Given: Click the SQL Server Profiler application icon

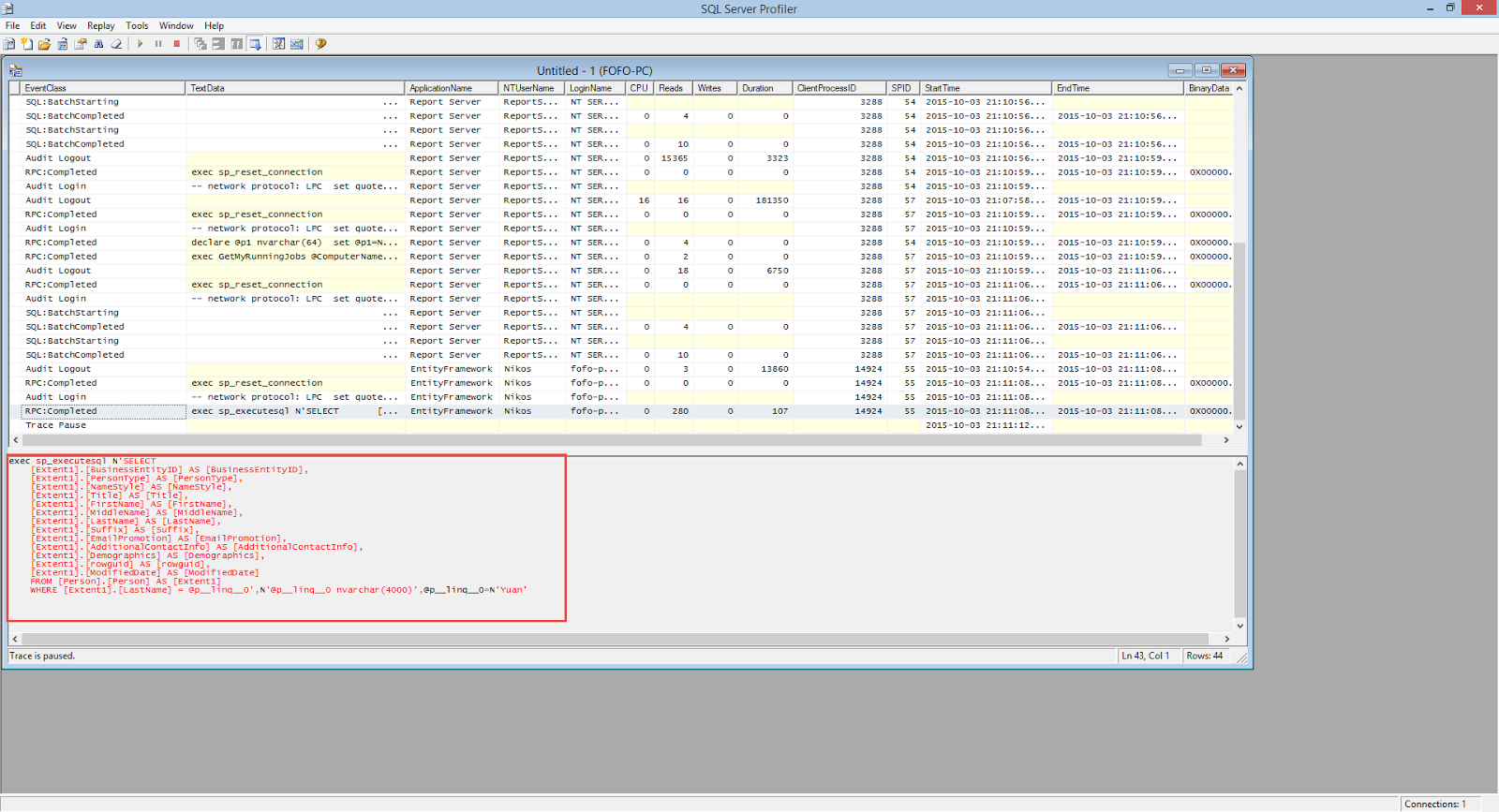Looking at the screenshot, I should click(x=7, y=8).
